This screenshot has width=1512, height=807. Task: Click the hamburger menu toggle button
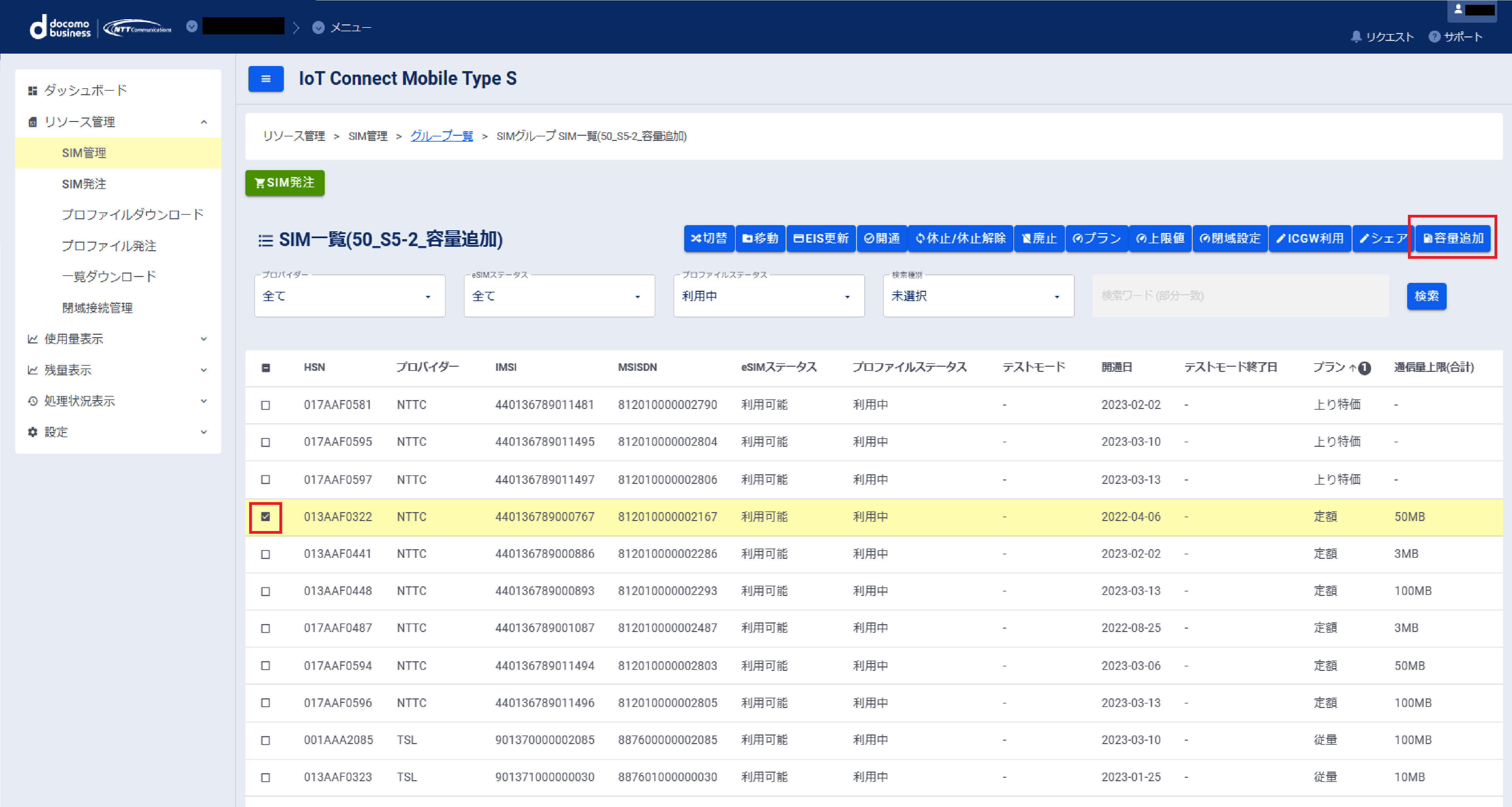[x=265, y=79]
